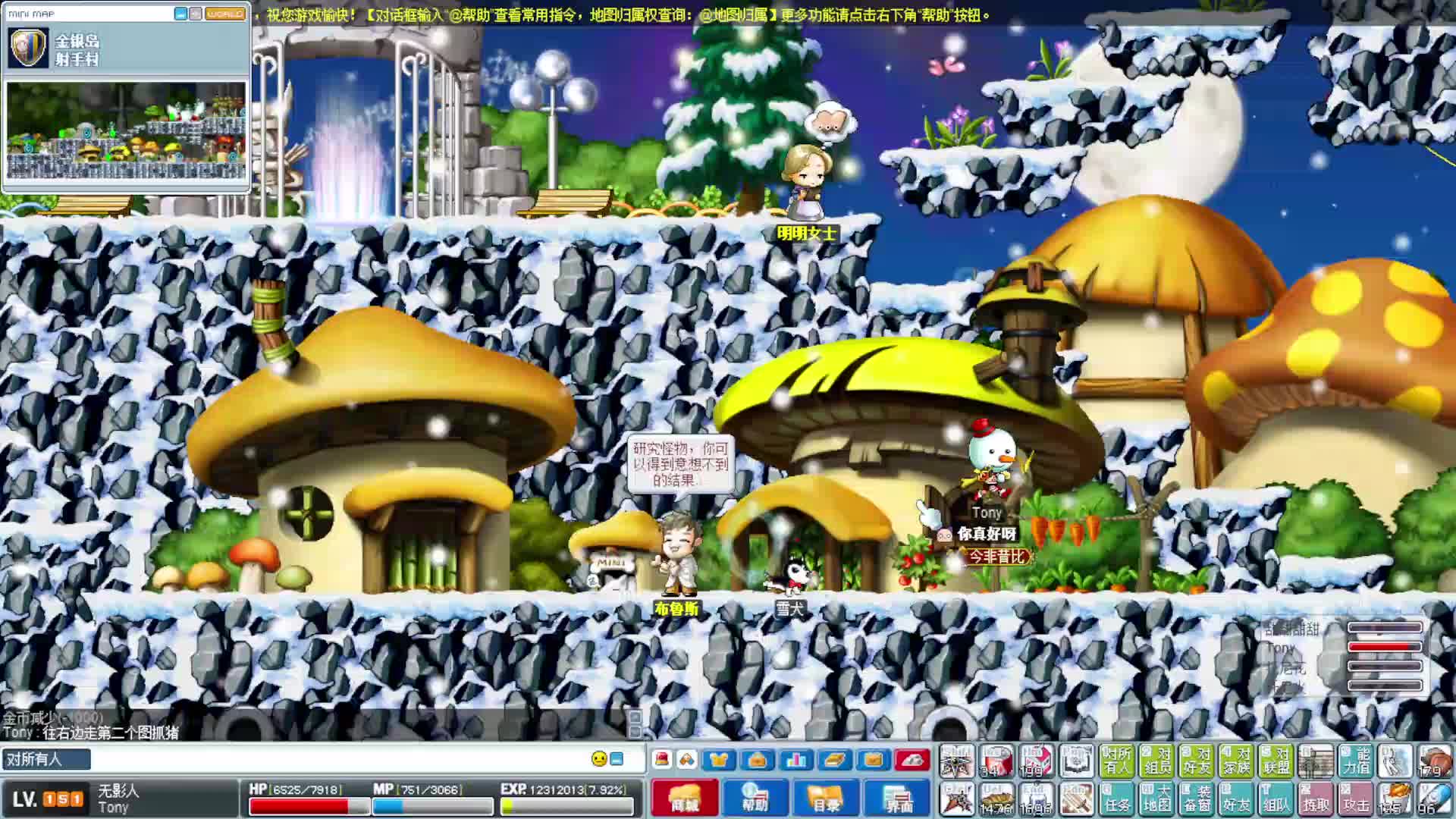The image size is (1456, 819).
Task: Open the stats bar-chart icon
Action: pyautogui.click(x=795, y=760)
